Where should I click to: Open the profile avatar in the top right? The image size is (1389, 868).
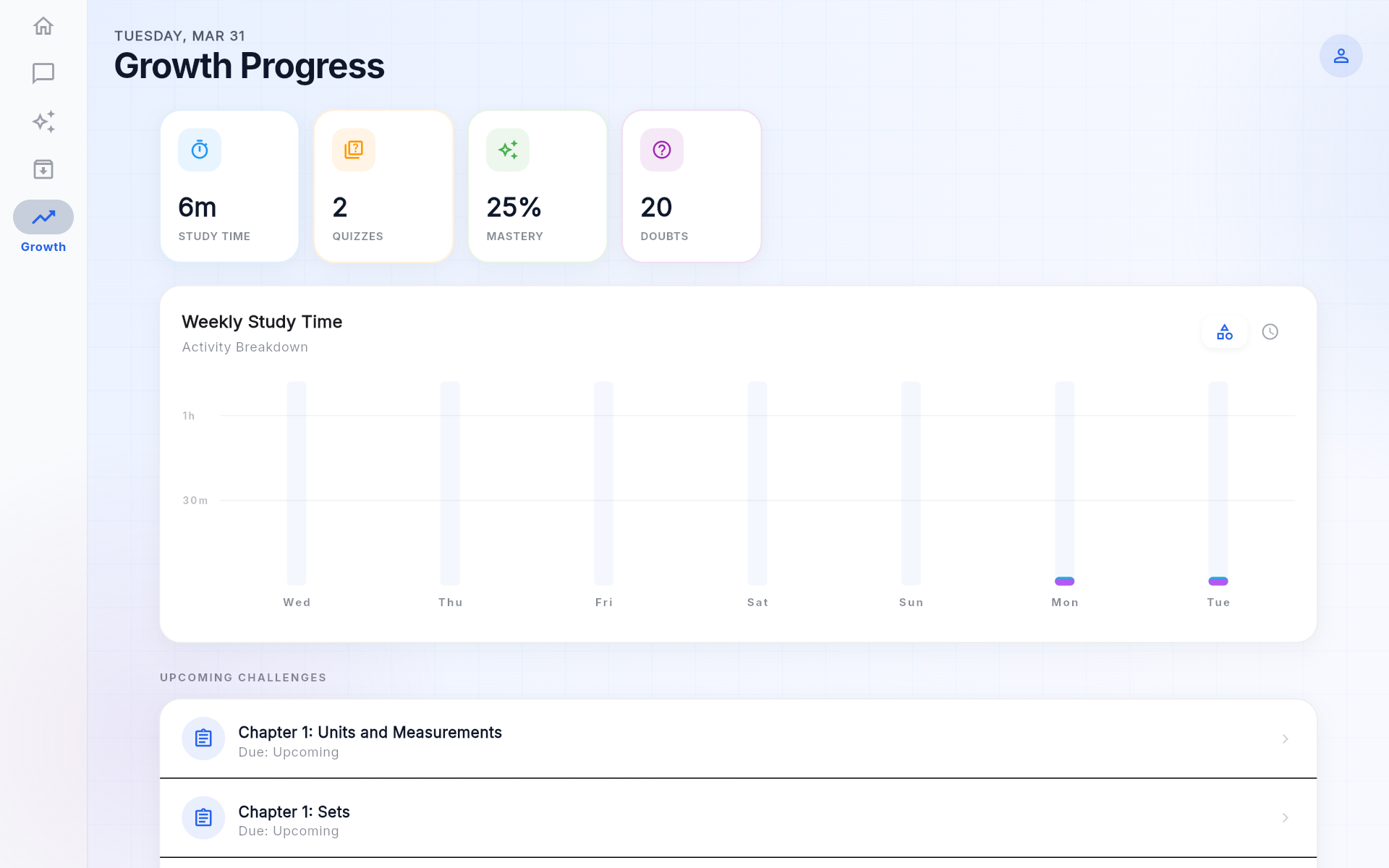pyautogui.click(x=1341, y=56)
